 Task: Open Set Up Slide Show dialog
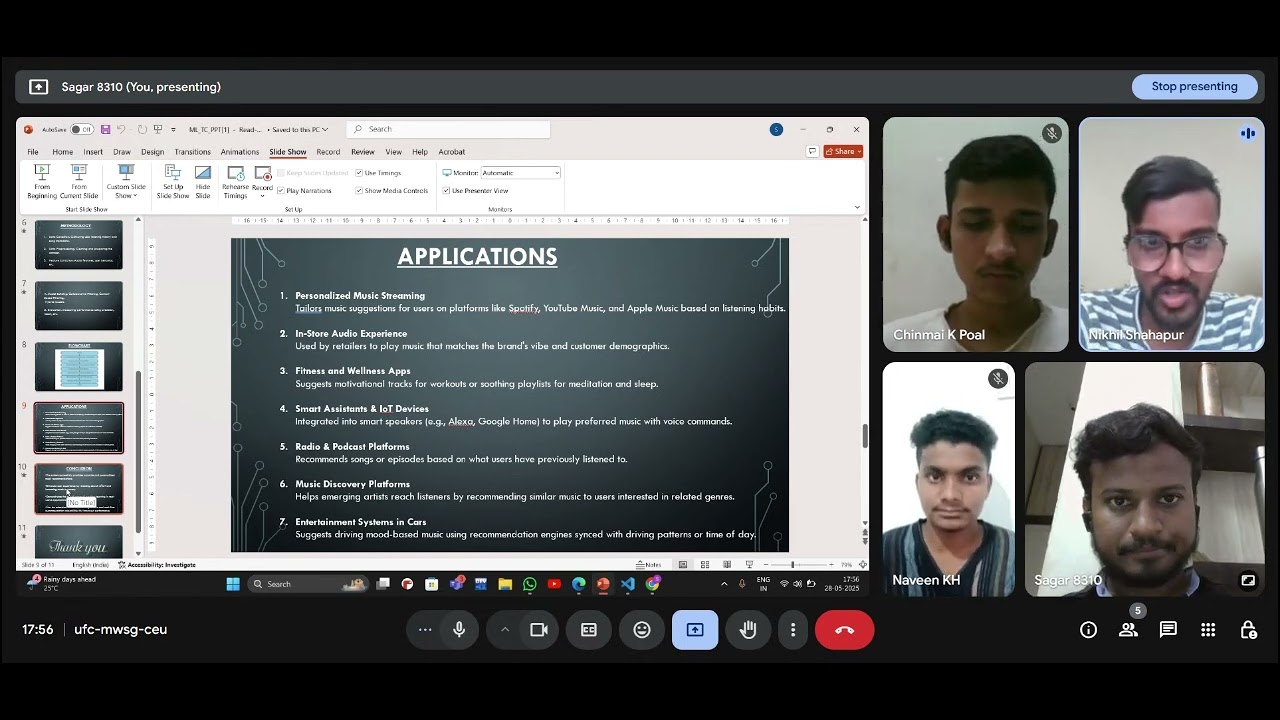[173, 181]
